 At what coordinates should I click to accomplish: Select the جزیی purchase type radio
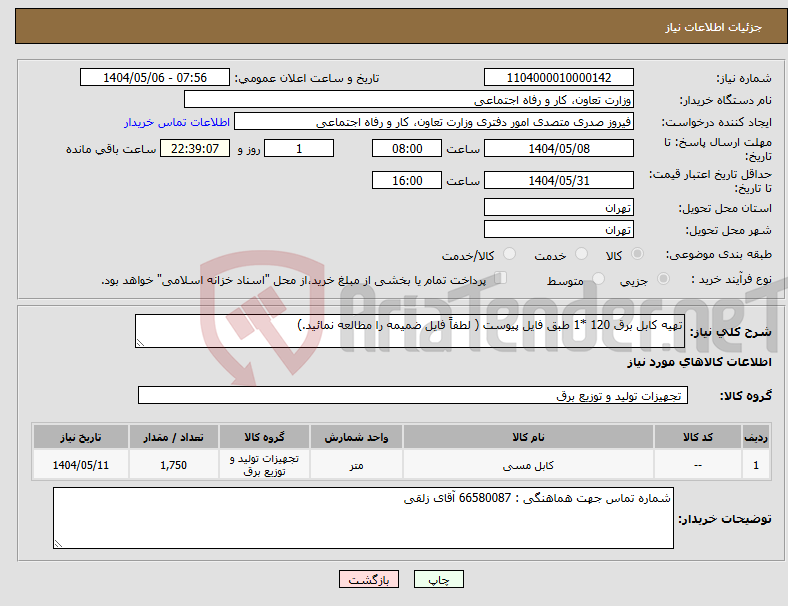pos(663,279)
